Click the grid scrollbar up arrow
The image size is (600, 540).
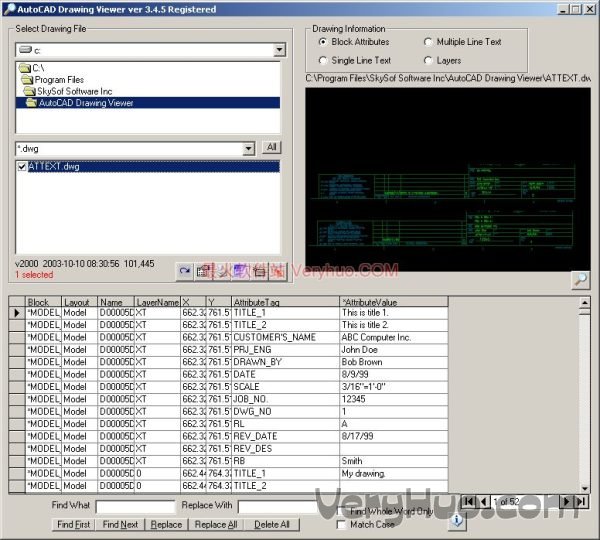pos(585,303)
